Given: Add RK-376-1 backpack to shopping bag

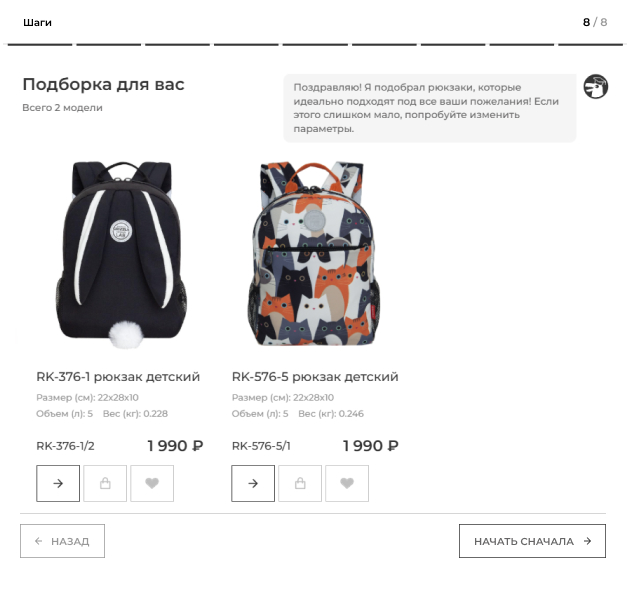Looking at the screenshot, I should pos(105,483).
